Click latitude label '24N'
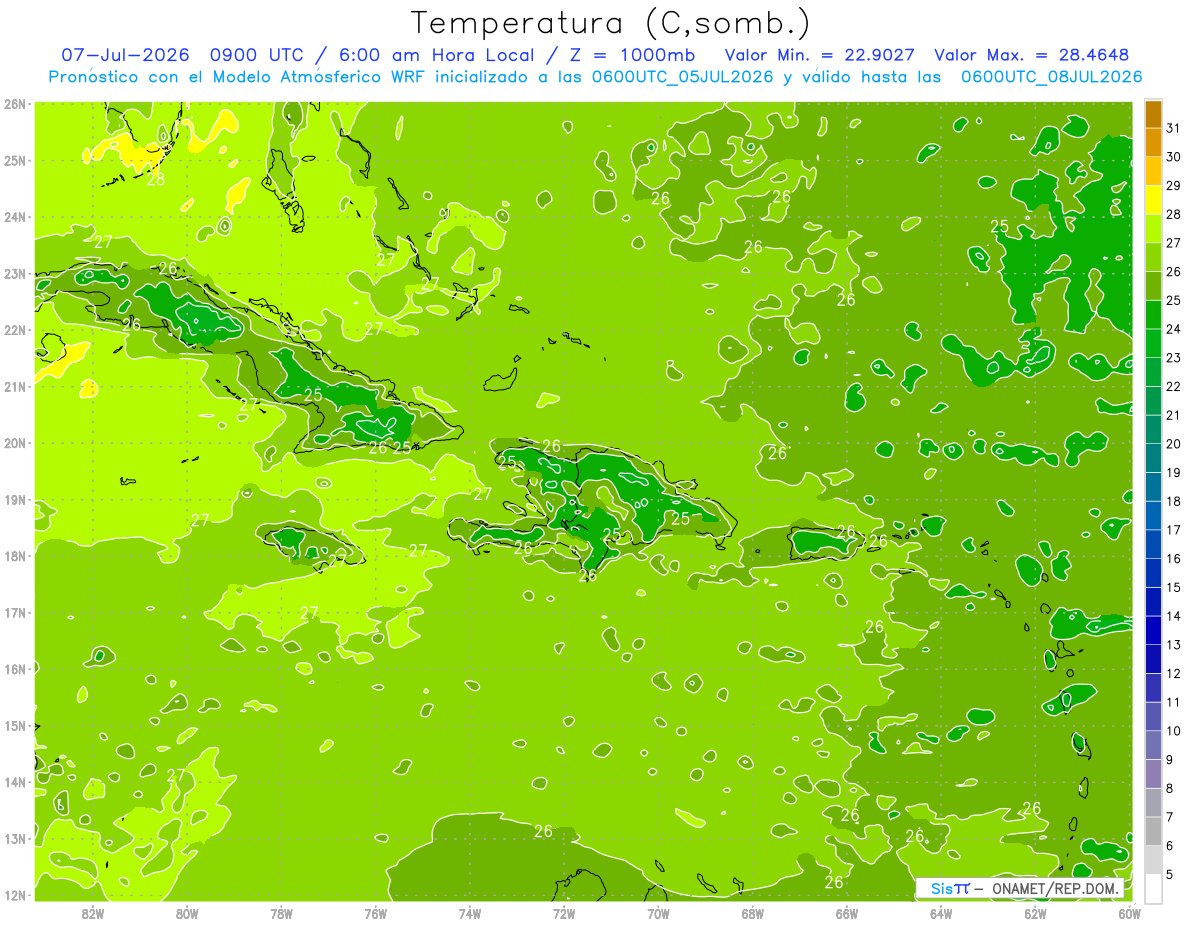This screenshot has width=1200, height=927. 15,217
